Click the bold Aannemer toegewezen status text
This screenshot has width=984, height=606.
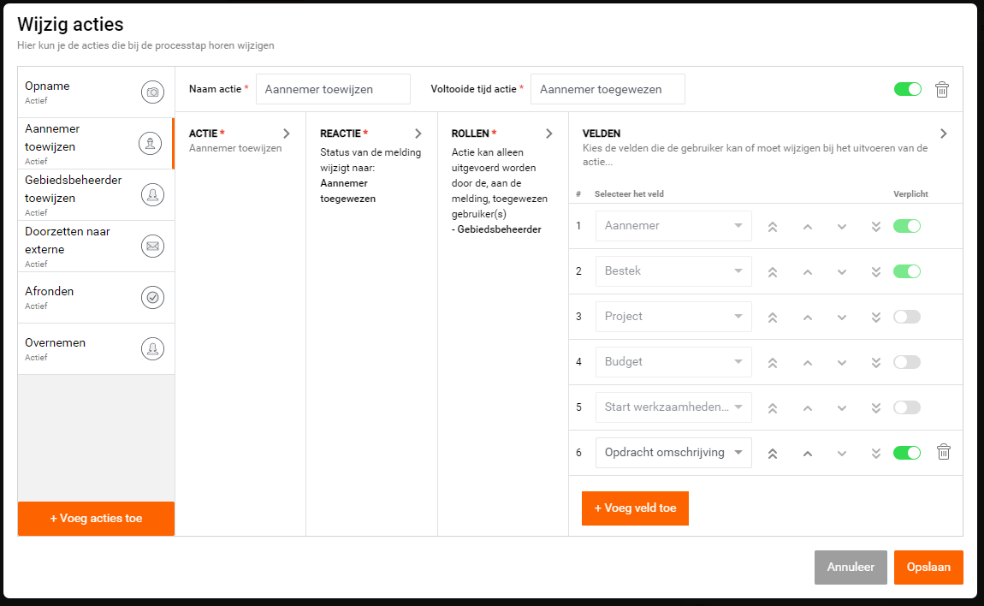pos(348,191)
